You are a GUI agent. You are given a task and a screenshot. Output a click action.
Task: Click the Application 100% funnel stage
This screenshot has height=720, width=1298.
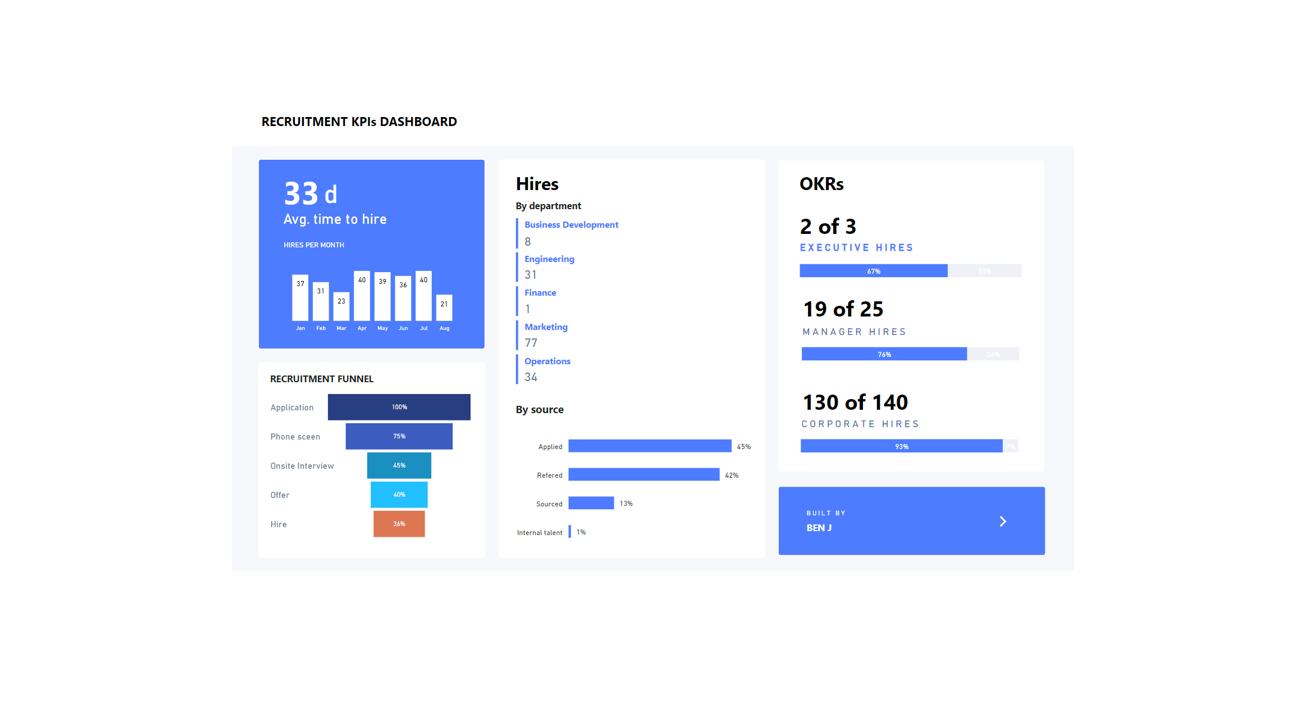(x=399, y=407)
